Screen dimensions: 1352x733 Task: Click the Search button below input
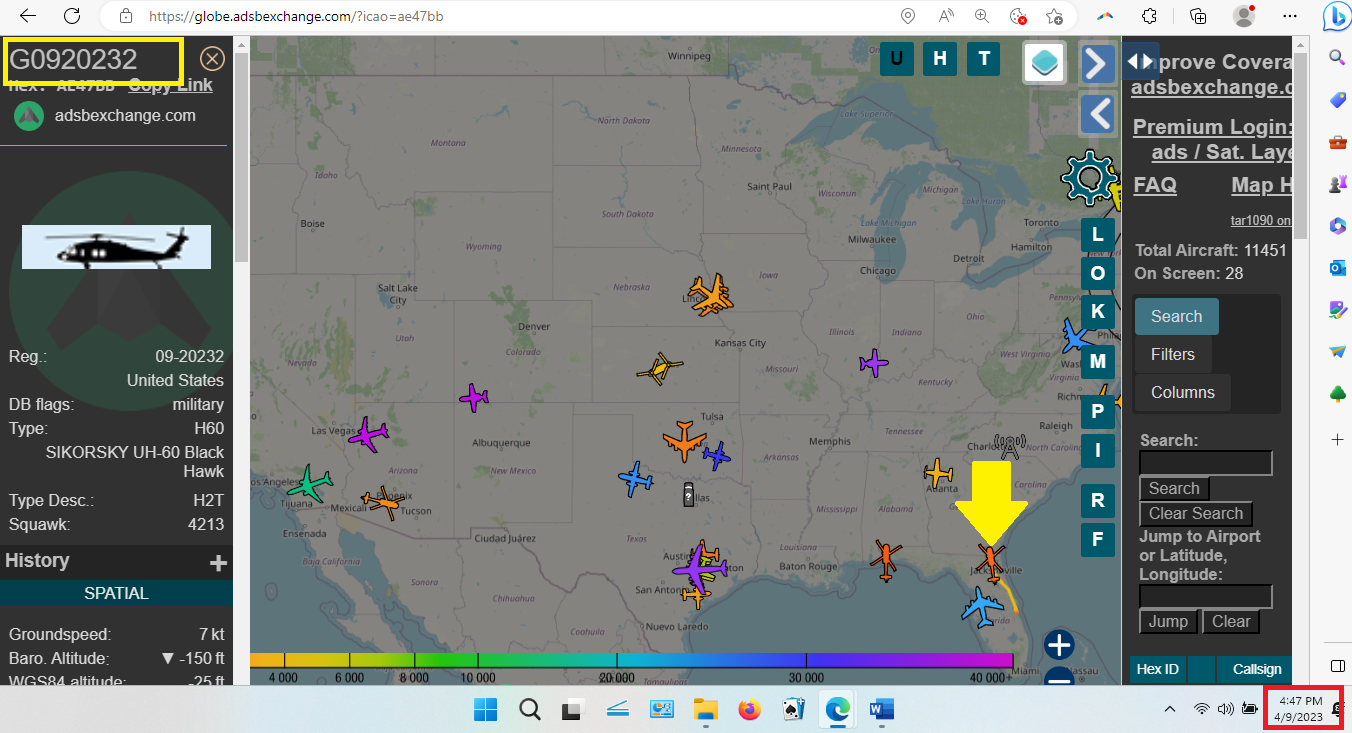click(x=1174, y=488)
